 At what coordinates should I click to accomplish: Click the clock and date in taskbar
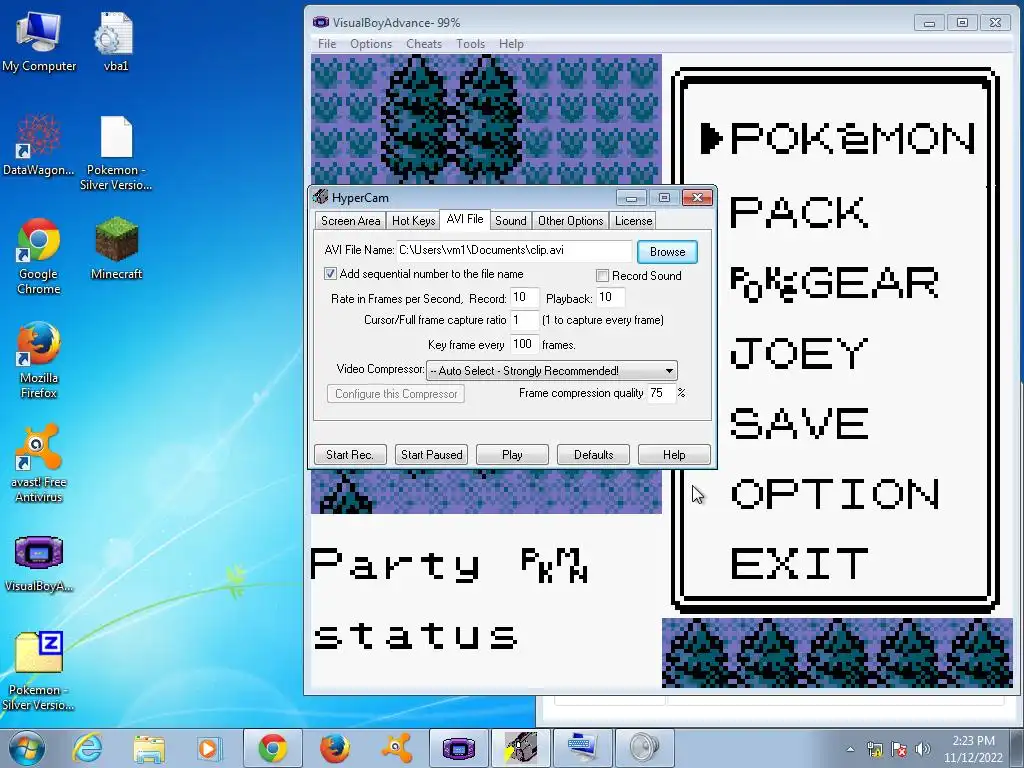click(973, 749)
